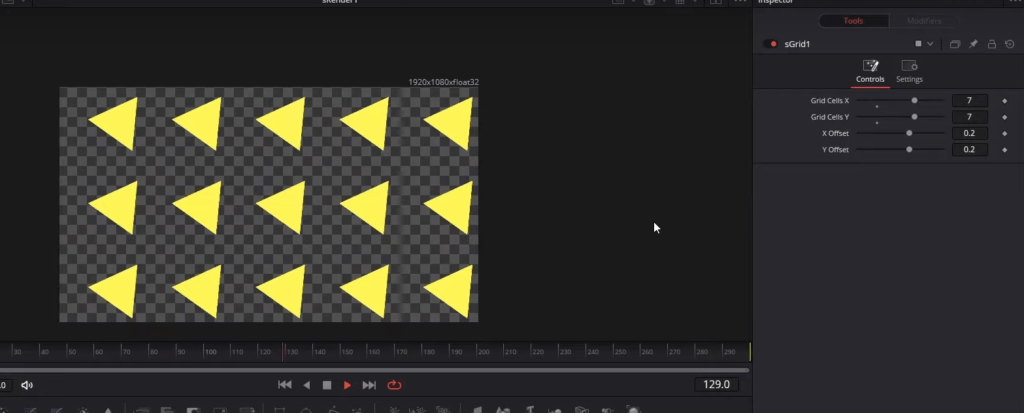Open the tile color dropdown chevron
The image size is (1024, 413).
coord(930,44)
